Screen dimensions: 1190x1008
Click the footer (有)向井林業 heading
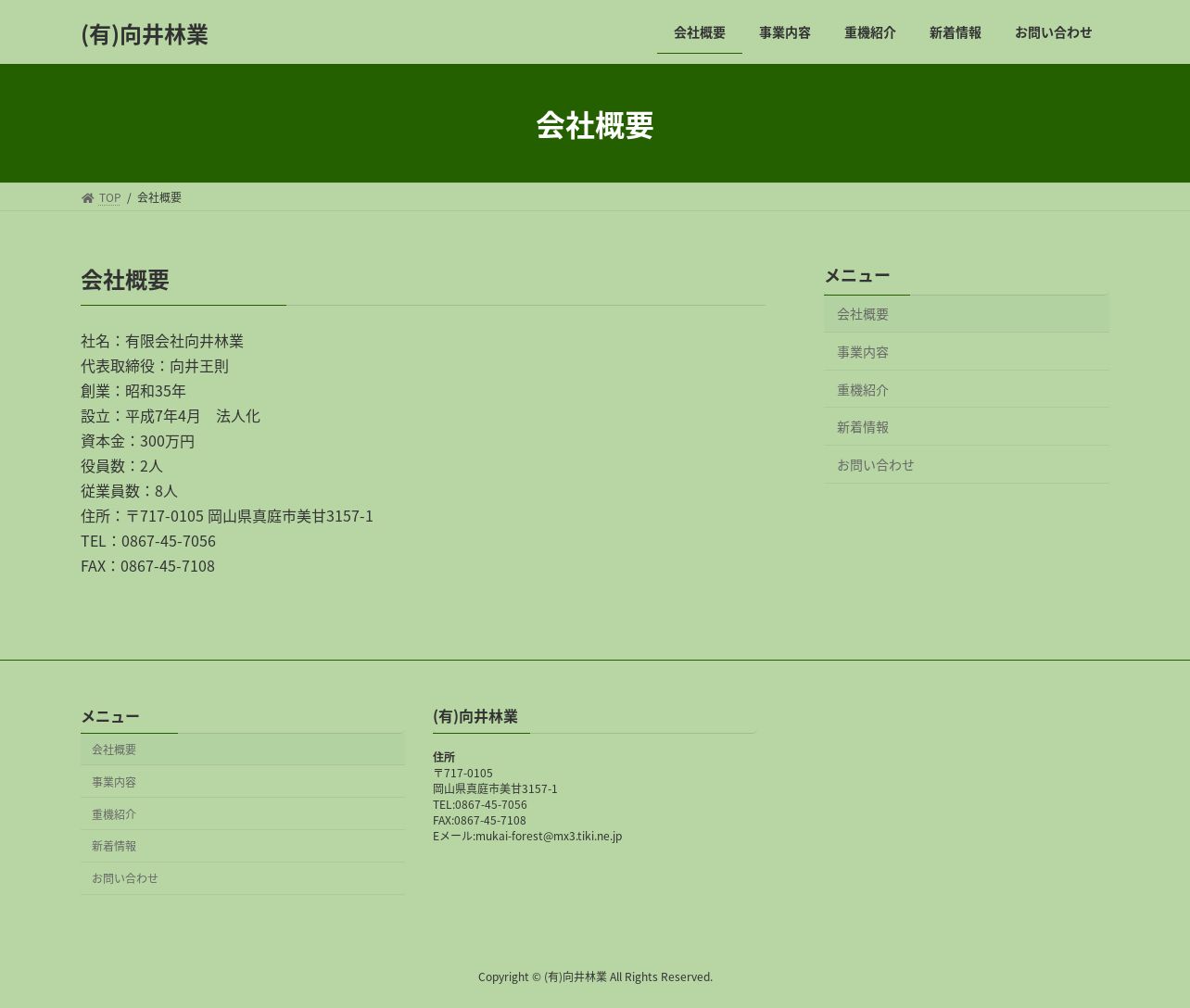(x=475, y=716)
